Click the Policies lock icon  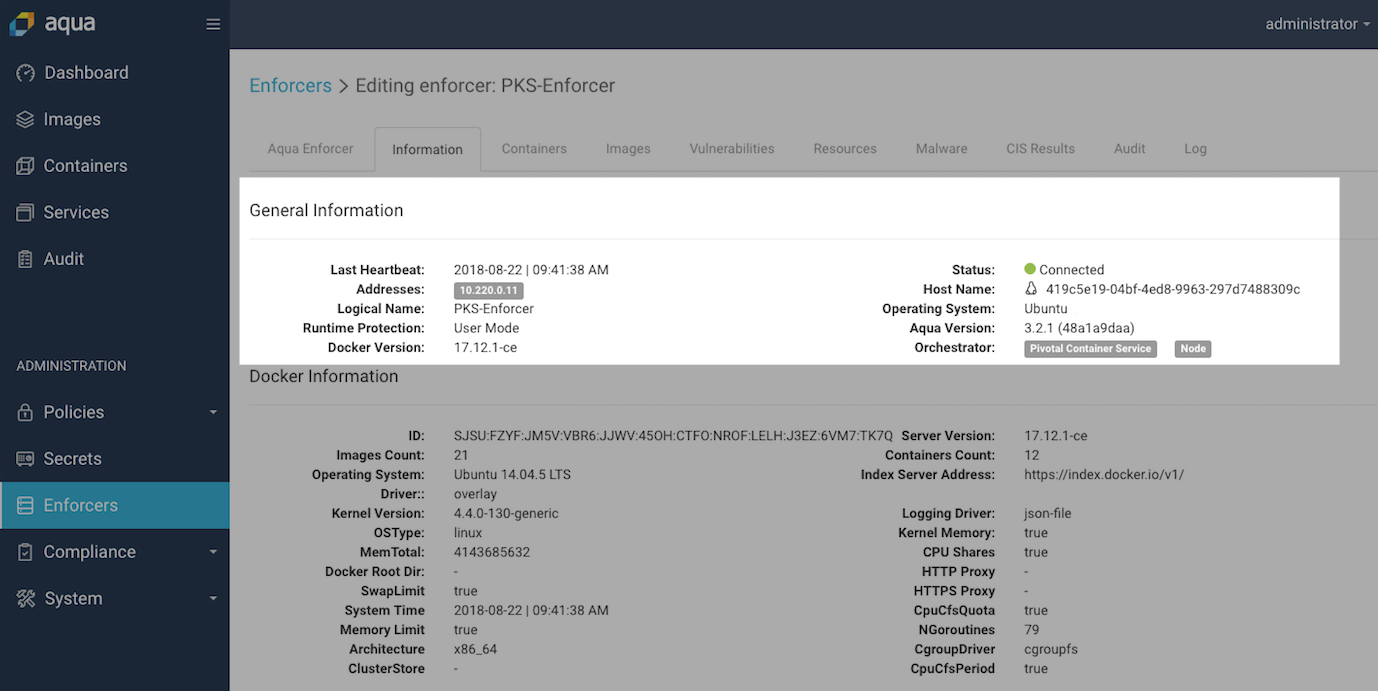pyautogui.click(x=25, y=412)
